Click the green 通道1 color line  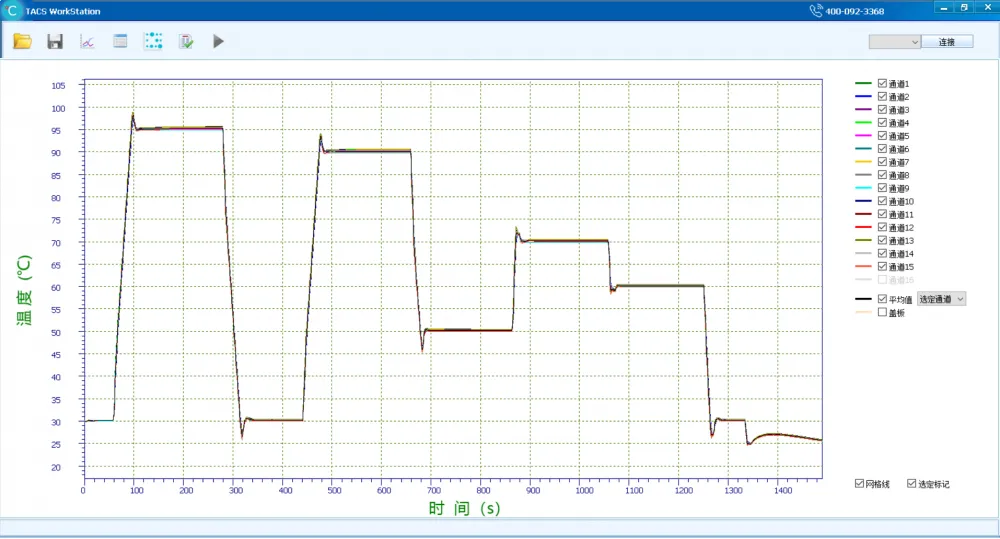[x=863, y=84]
